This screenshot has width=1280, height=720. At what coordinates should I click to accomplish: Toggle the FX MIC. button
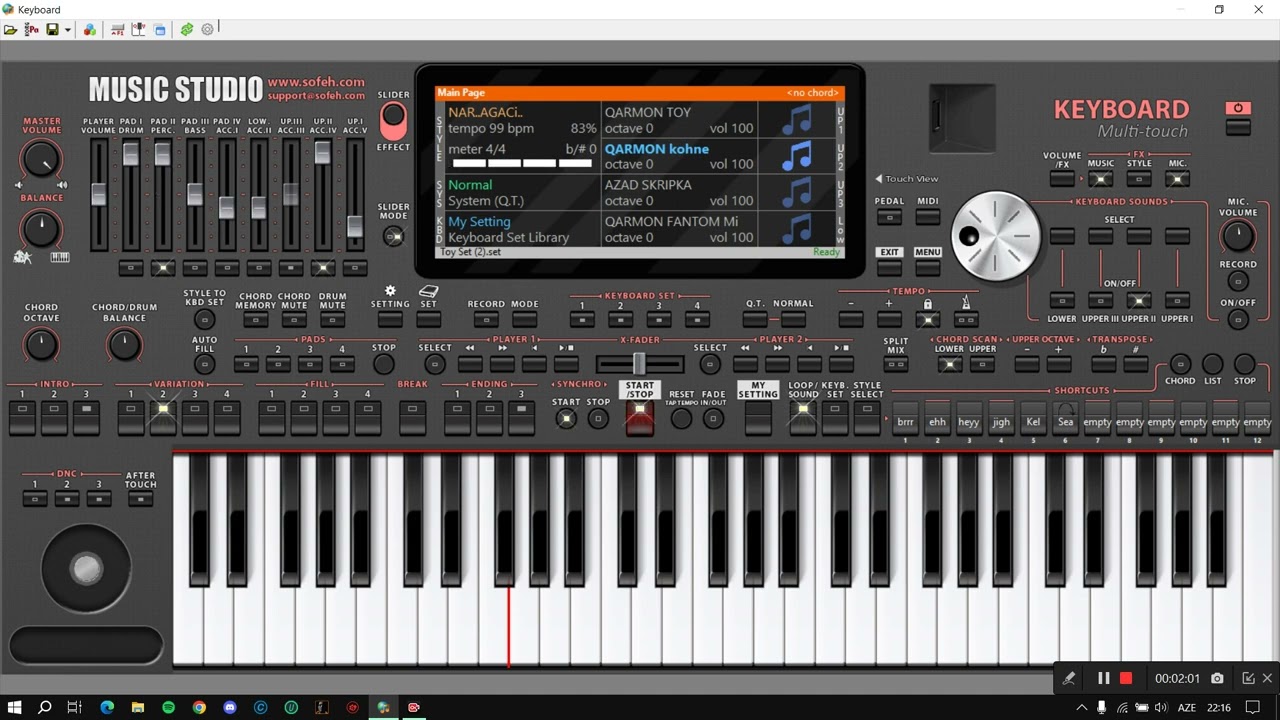tap(1177, 180)
